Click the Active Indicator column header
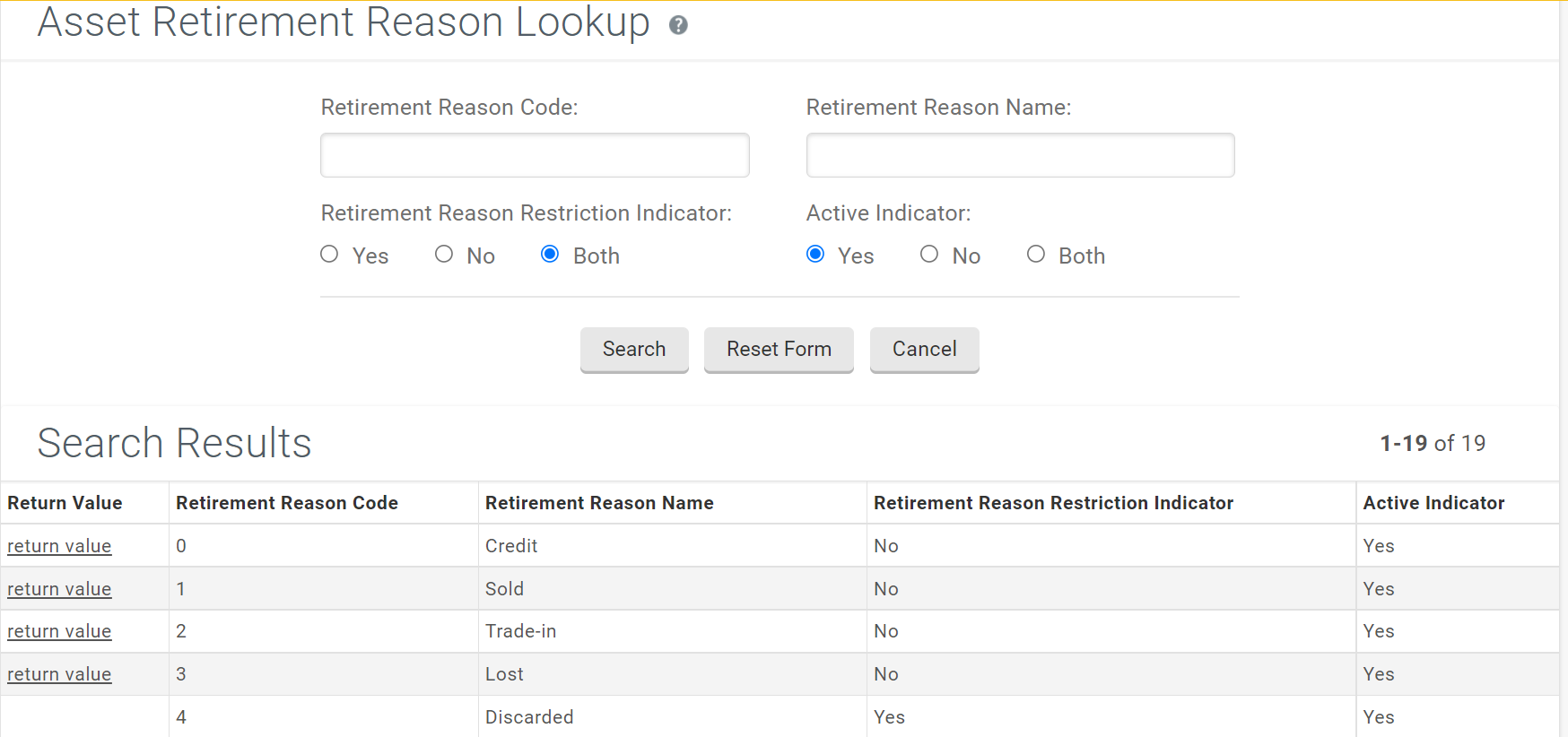Image resolution: width=1568 pixels, height=737 pixels. [1433, 503]
